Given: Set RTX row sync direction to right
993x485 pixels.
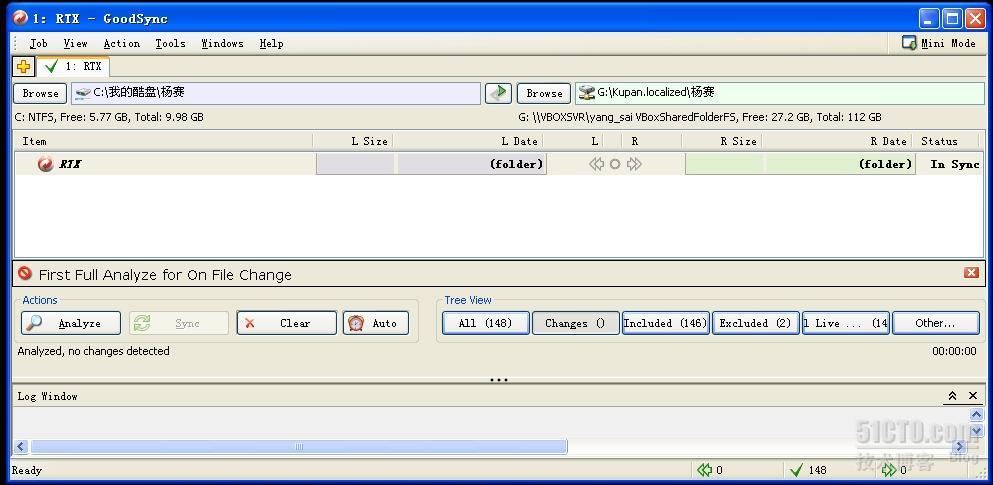Looking at the screenshot, I should point(634,164).
